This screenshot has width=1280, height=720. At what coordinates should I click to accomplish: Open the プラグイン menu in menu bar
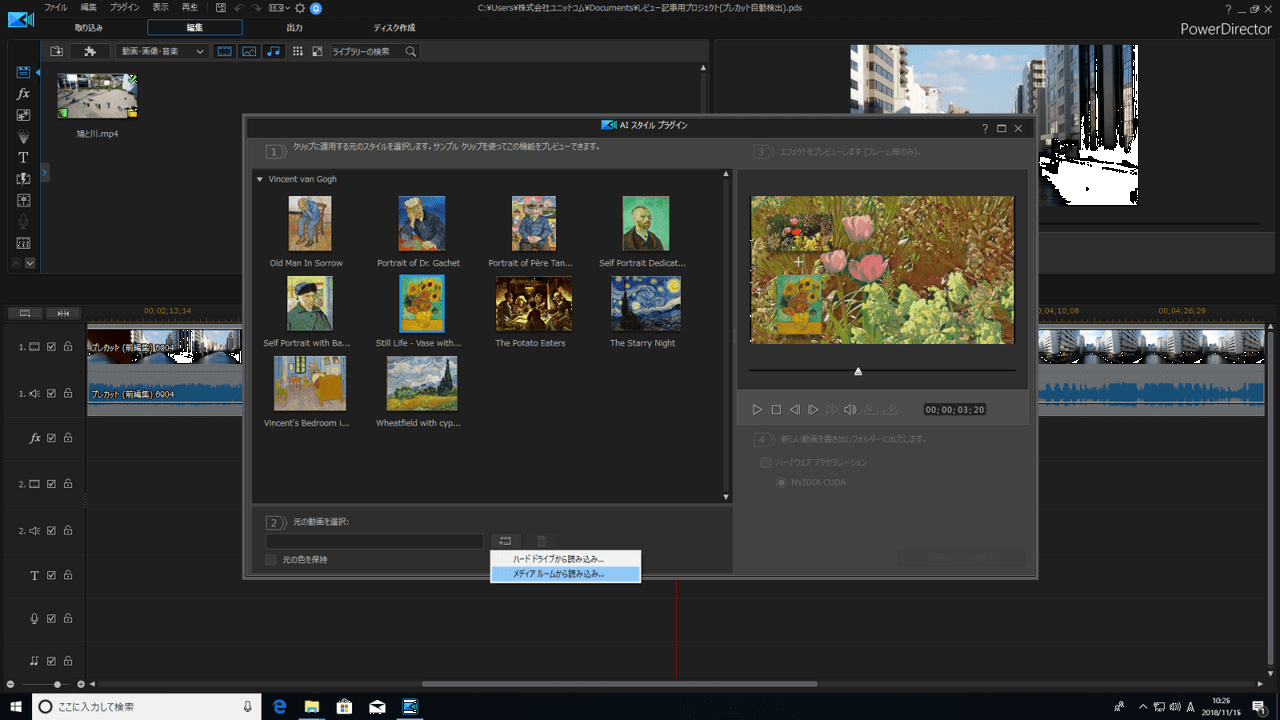(124, 8)
